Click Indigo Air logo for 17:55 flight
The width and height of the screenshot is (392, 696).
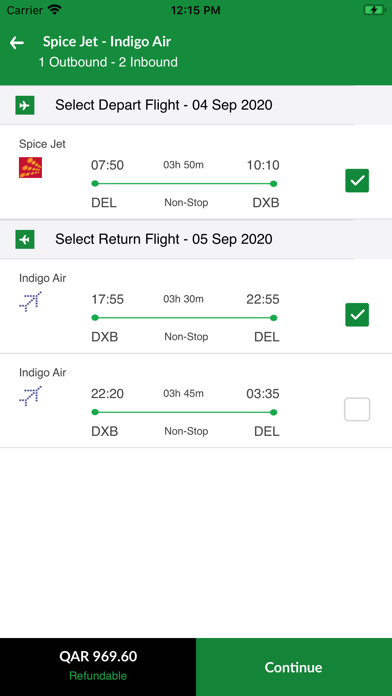click(x=30, y=301)
